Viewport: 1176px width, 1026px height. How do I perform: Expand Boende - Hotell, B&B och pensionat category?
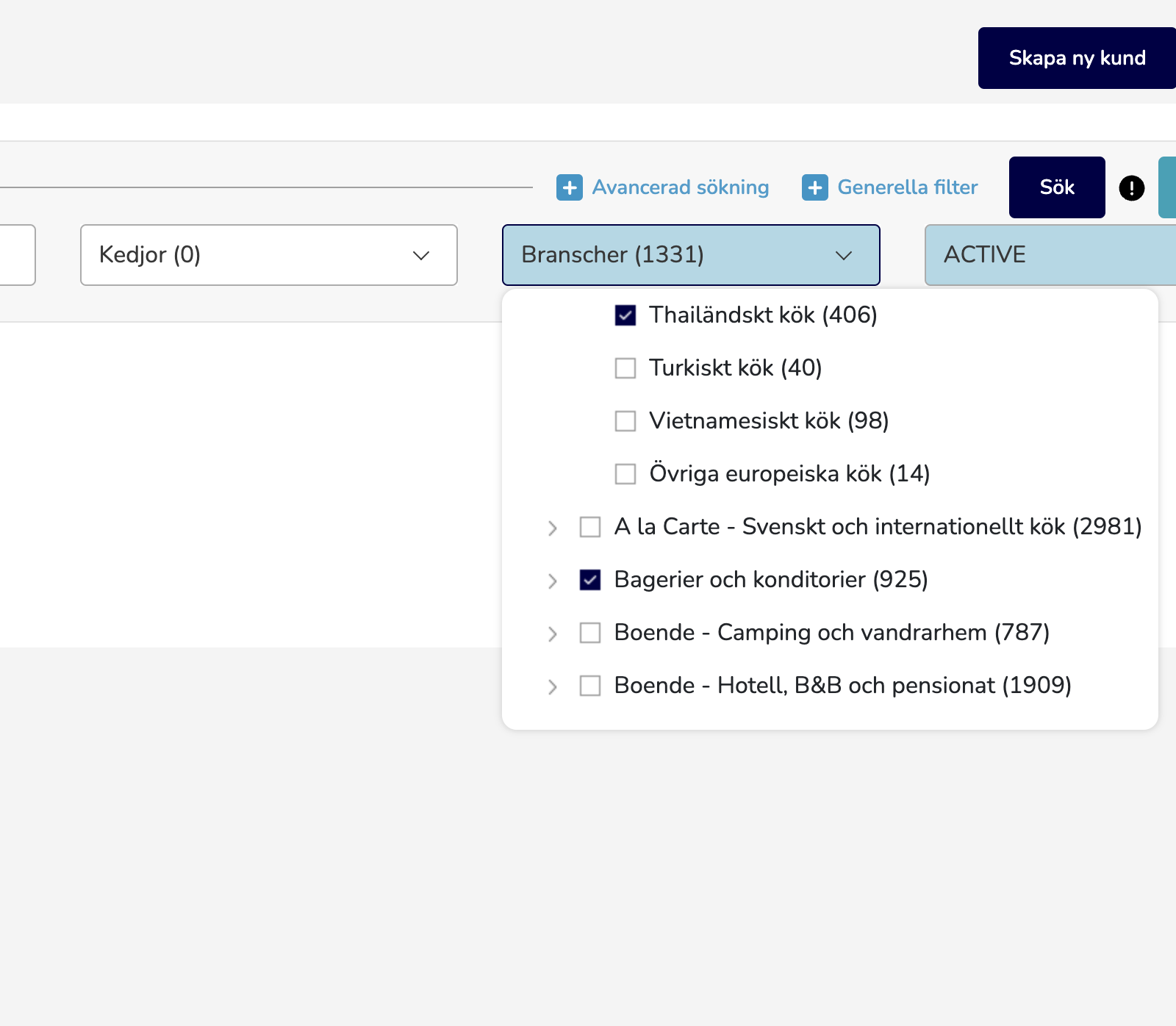pos(553,686)
